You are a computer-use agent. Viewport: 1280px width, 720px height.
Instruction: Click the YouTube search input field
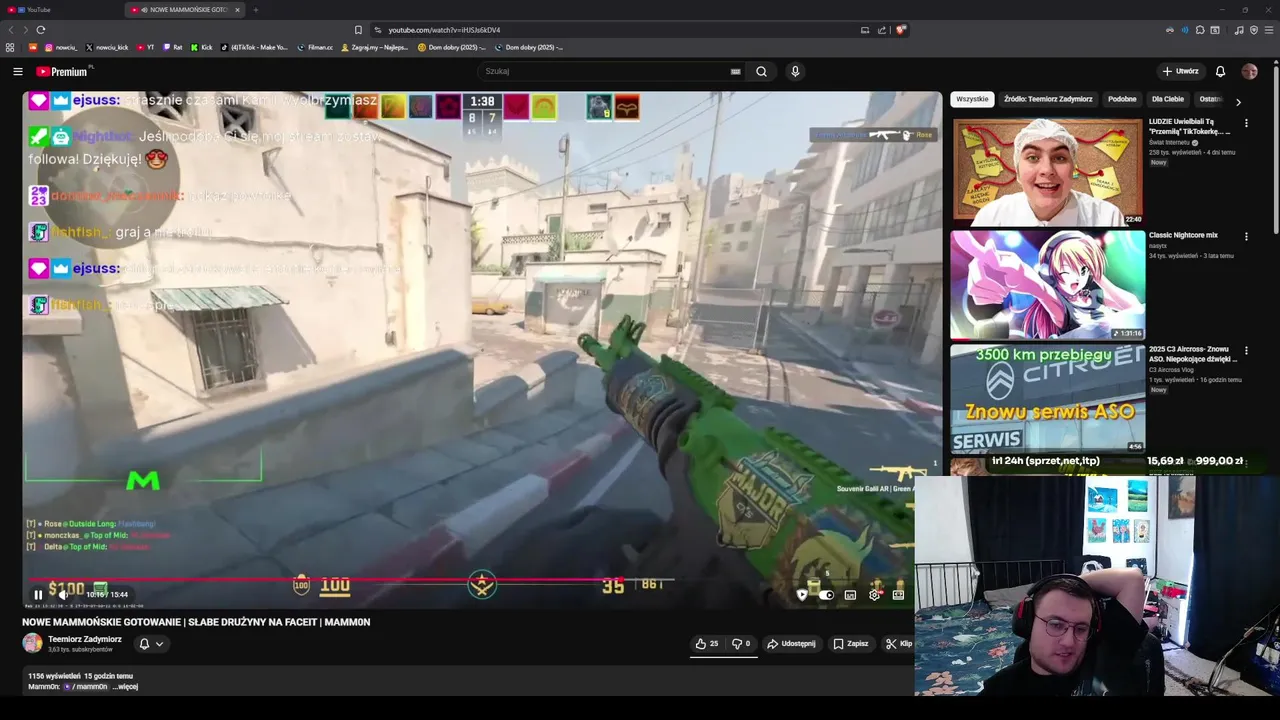pos(605,72)
